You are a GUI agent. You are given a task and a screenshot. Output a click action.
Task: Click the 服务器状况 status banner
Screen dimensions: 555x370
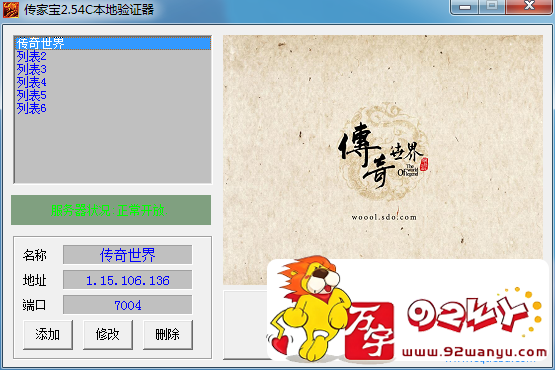pos(111,210)
